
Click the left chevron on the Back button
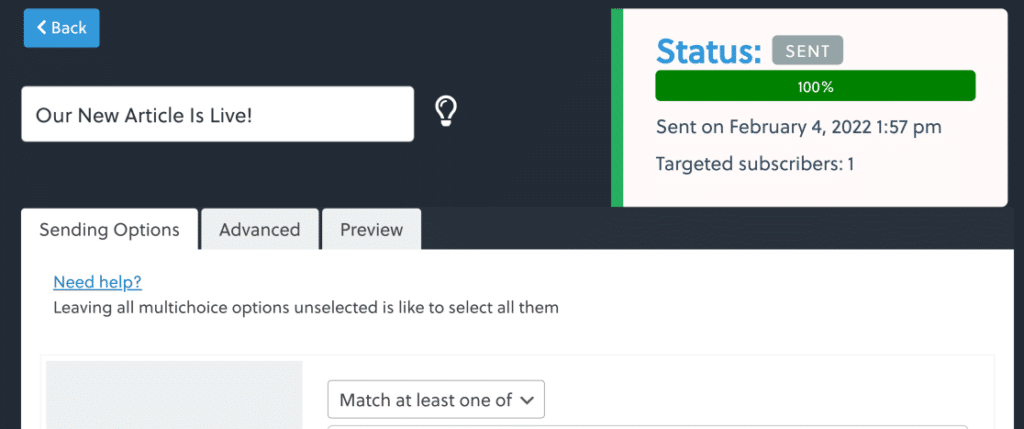pos(42,27)
